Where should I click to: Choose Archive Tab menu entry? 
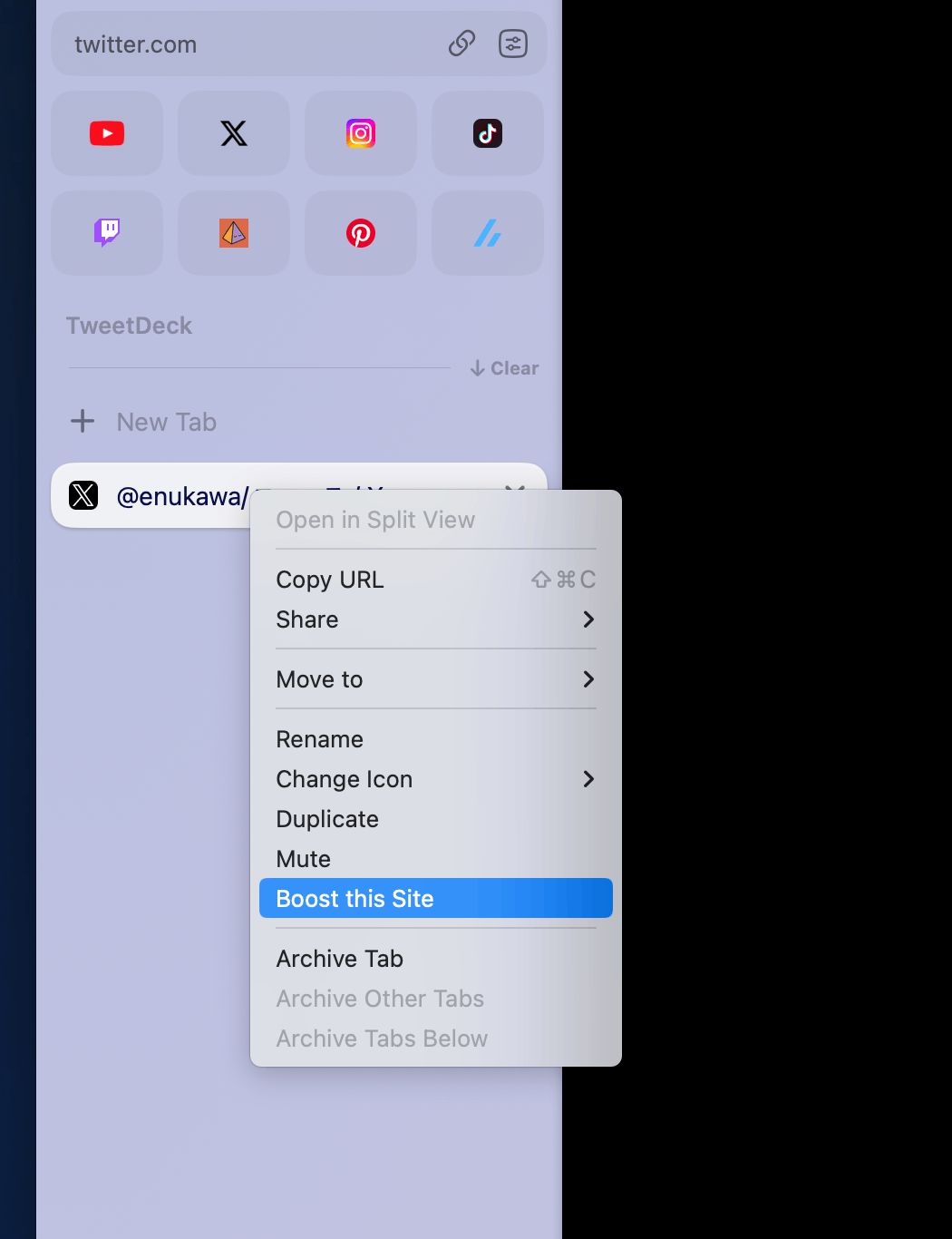tap(436, 959)
